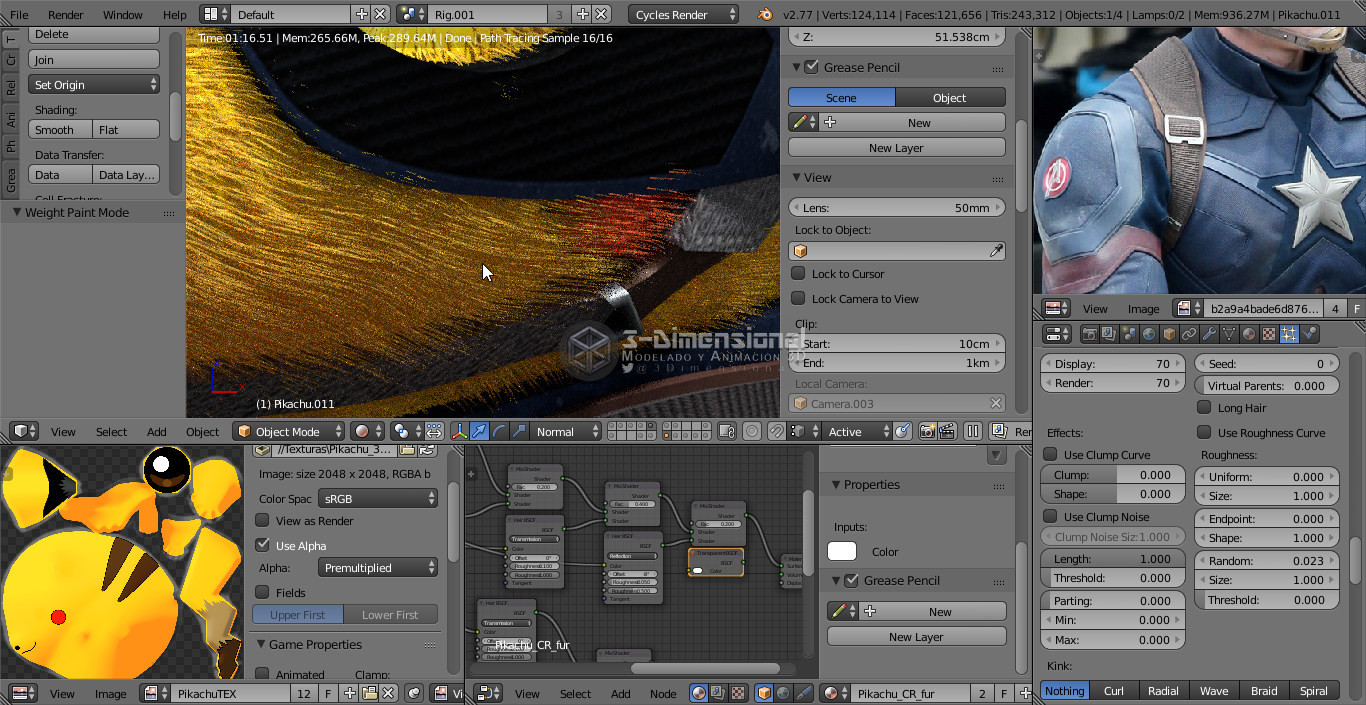Image resolution: width=1366 pixels, height=705 pixels.
Task: Toggle the 3D manipulator widget icon
Action: [x=459, y=431]
